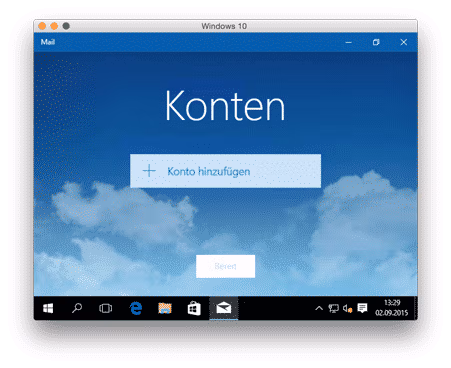Click the Windows 10 window title
The height and width of the screenshot is (368, 451).
click(x=224, y=26)
